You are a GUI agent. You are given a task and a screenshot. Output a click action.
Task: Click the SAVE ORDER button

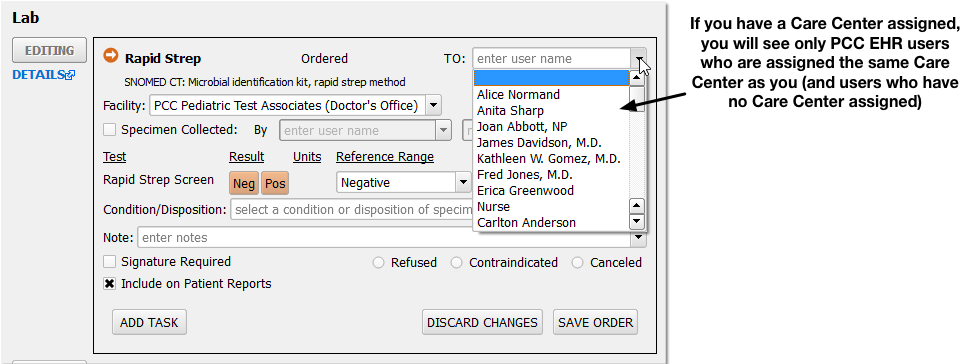click(596, 323)
